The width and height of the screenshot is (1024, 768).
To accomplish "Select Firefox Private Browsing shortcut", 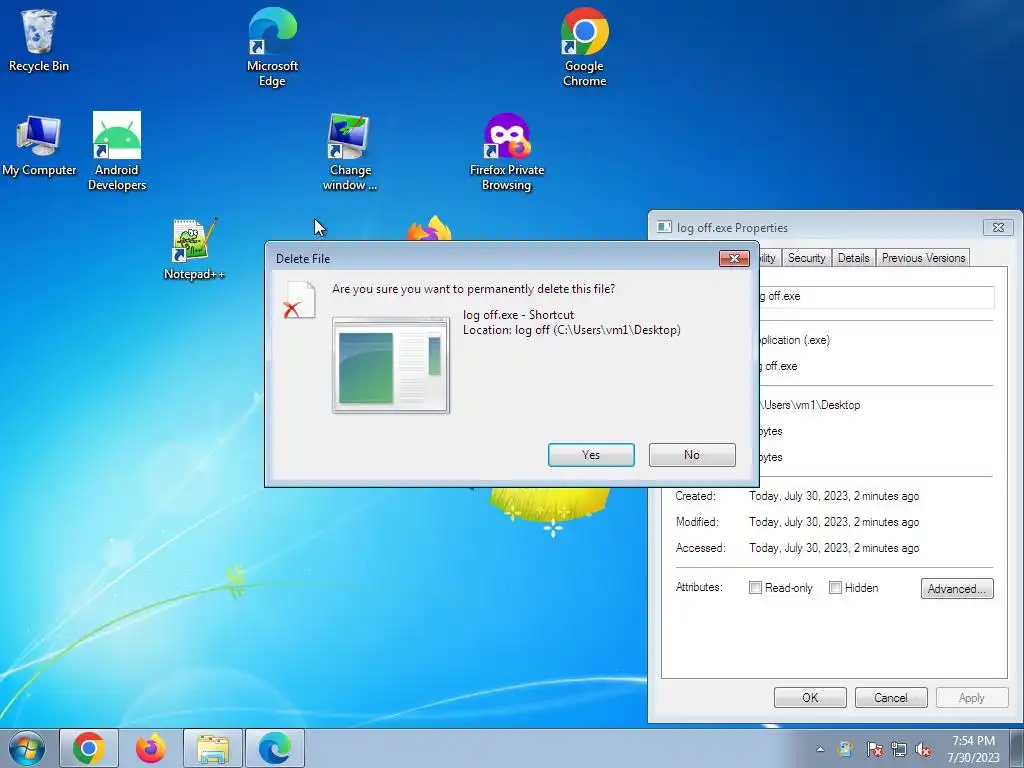I will point(507,152).
